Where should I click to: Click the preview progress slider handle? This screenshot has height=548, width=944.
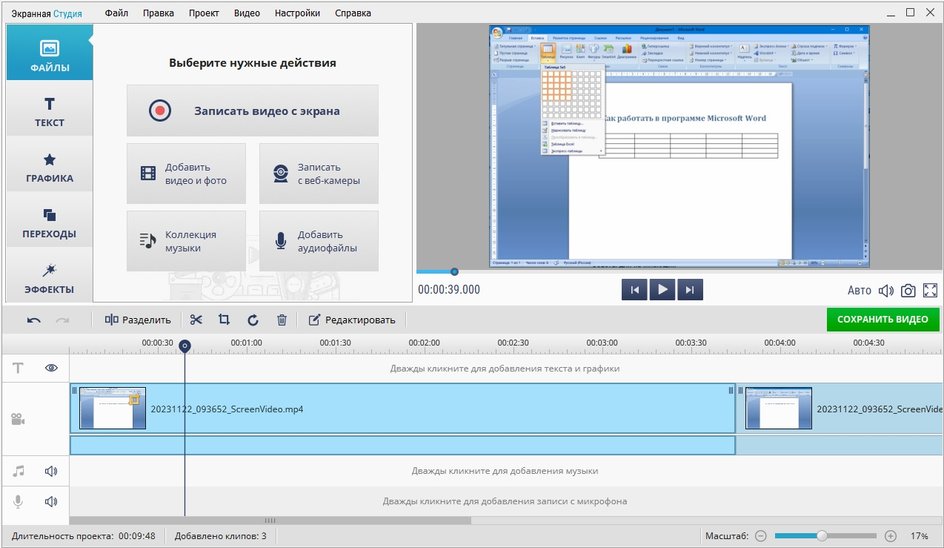[455, 272]
